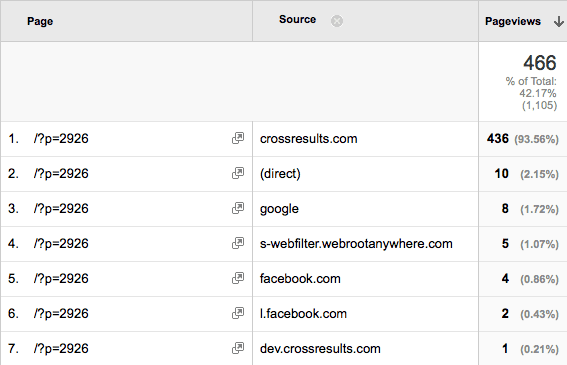Open /?p=2926 page link in row 1
Image resolution: width=567 pixels, height=365 pixels.
click(x=61, y=139)
